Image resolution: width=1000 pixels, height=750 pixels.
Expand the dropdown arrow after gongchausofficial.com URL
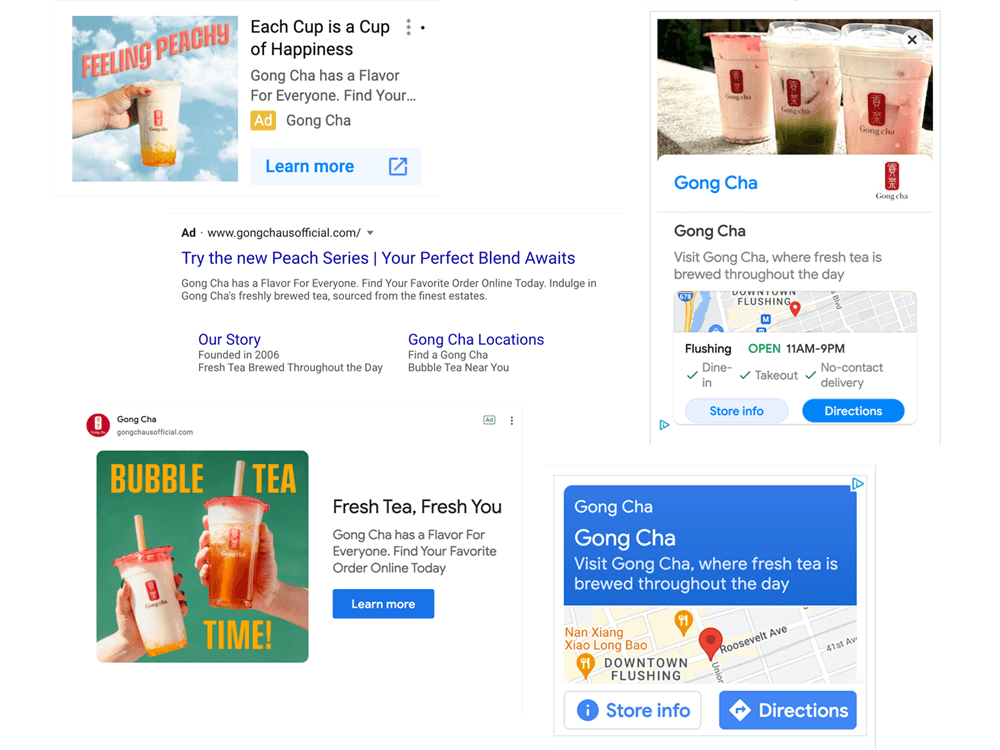pyautogui.click(x=371, y=233)
